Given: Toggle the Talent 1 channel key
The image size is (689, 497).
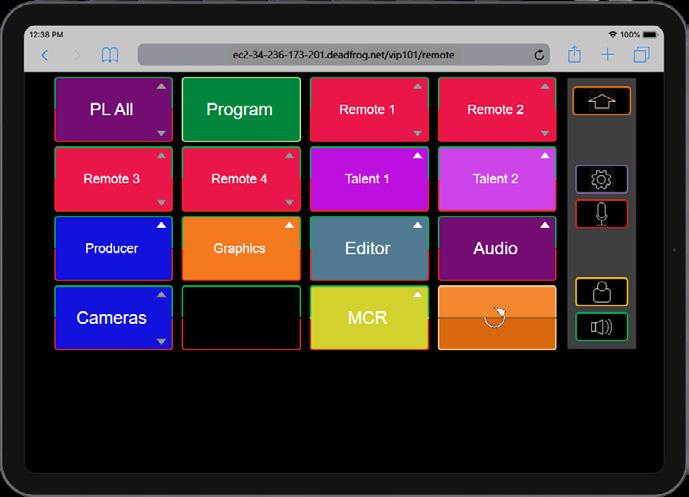Looking at the screenshot, I should (x=369, y=179).
